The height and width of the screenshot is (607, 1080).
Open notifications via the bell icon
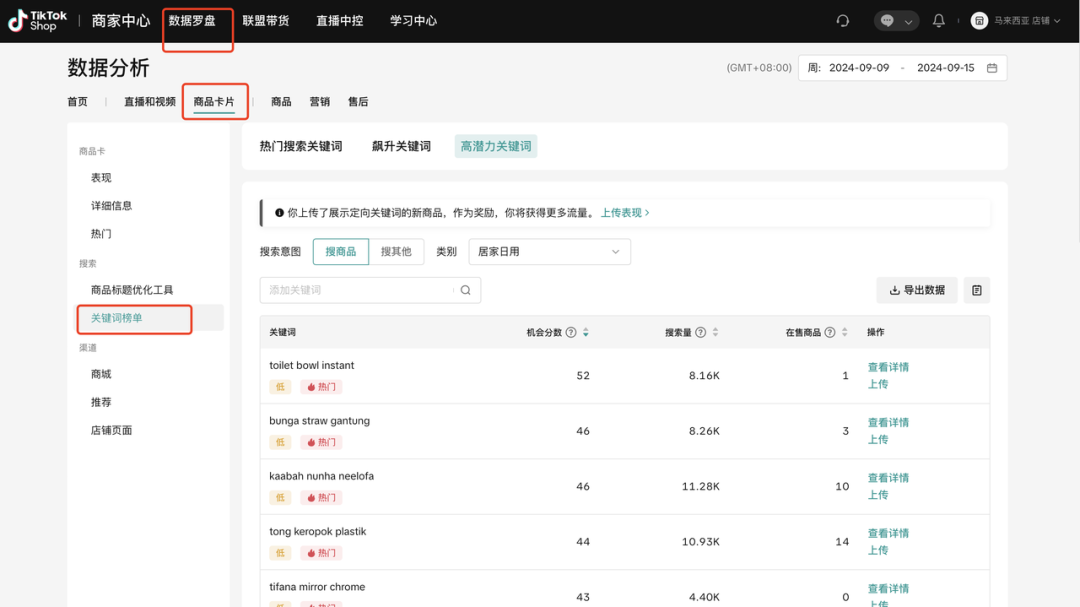pos(938,20)
